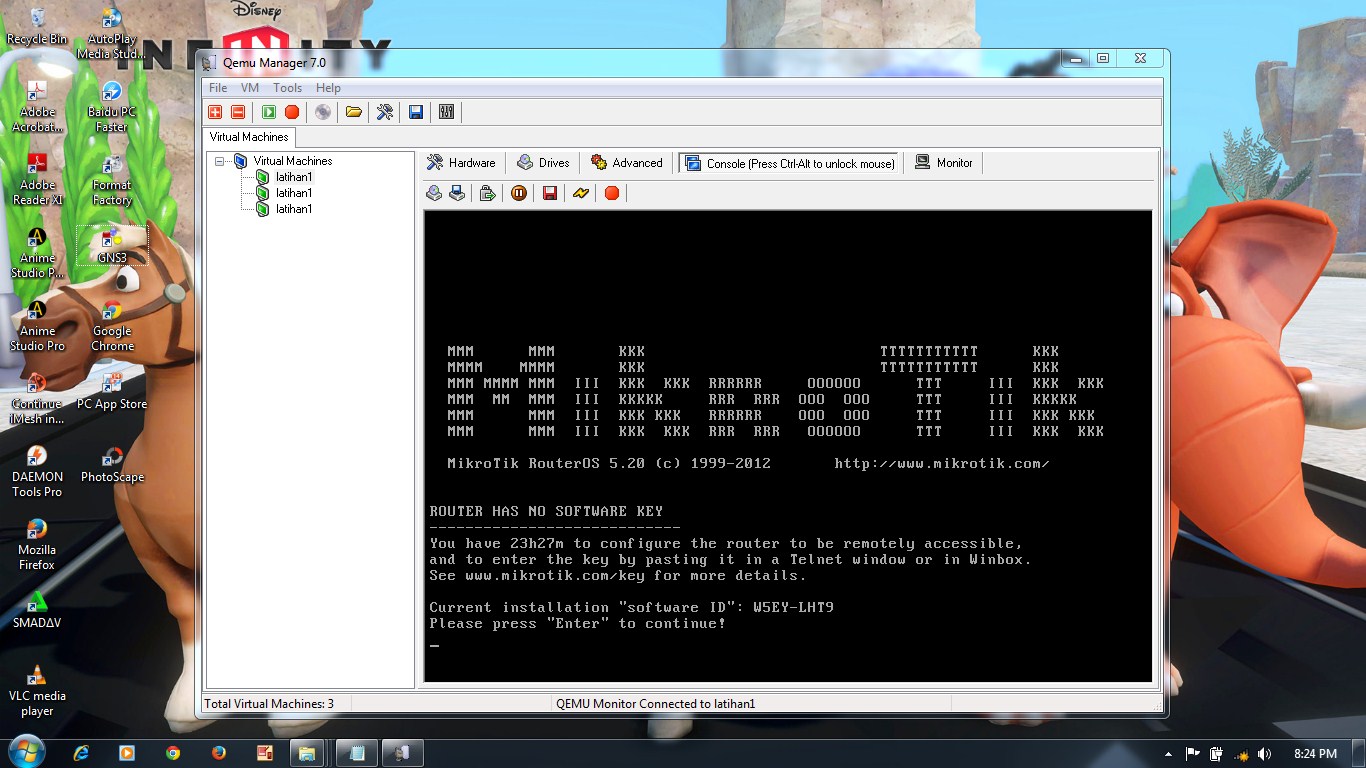Click the hammer and wrench icon in the main toolbar
The height and width of the screenshot is (768, 1366).
click(384, 112)
